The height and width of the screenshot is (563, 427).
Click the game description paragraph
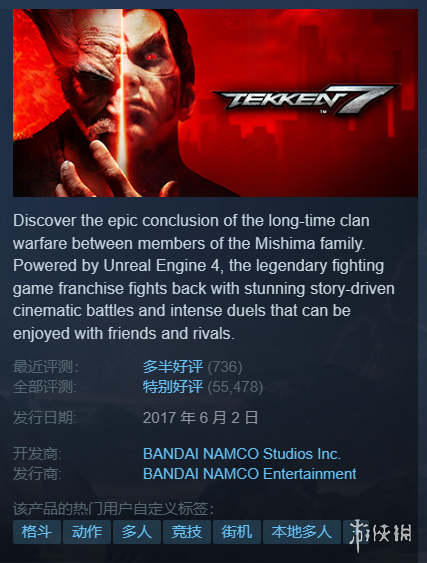coord(204,277)
